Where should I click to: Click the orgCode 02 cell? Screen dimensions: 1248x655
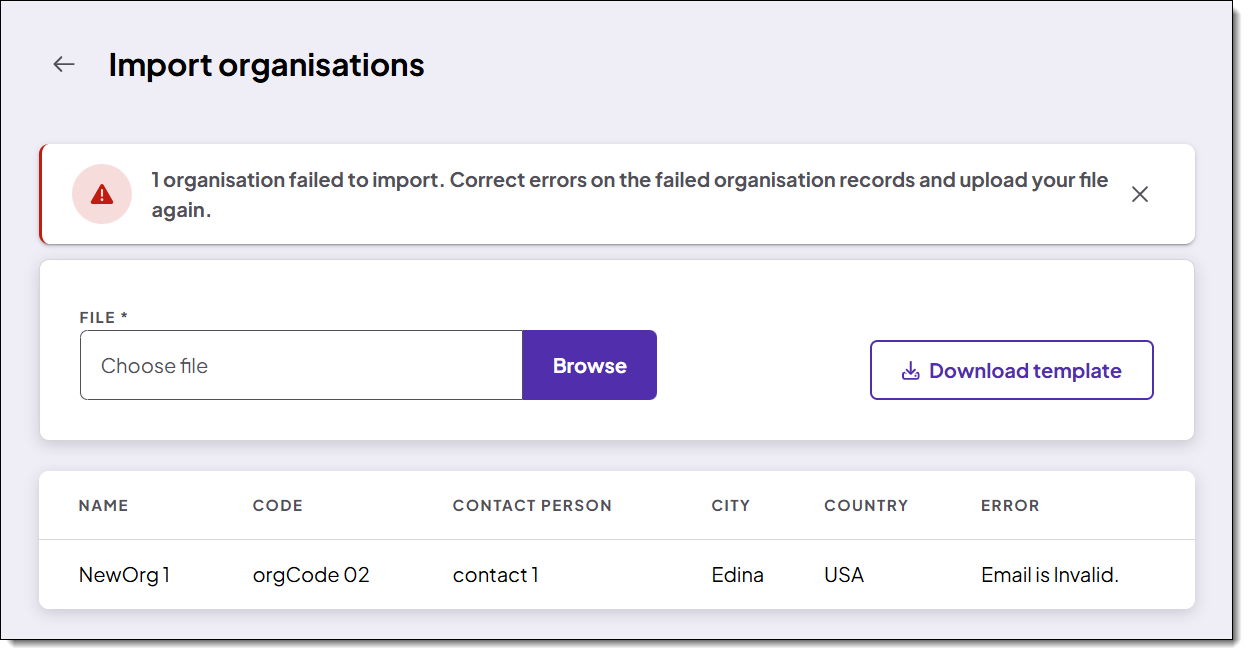point(311,575)
